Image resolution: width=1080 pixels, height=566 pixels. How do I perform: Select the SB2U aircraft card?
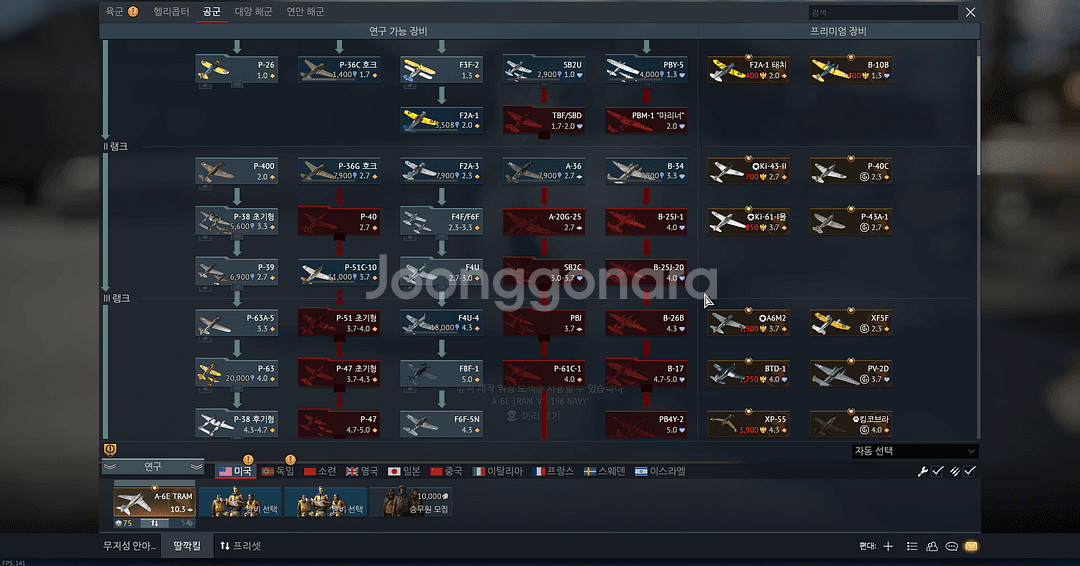543,70
